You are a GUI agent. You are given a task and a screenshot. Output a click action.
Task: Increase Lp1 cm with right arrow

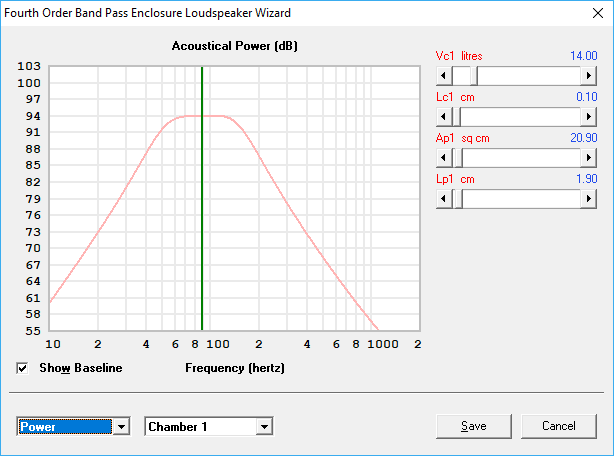coord(588,199)
